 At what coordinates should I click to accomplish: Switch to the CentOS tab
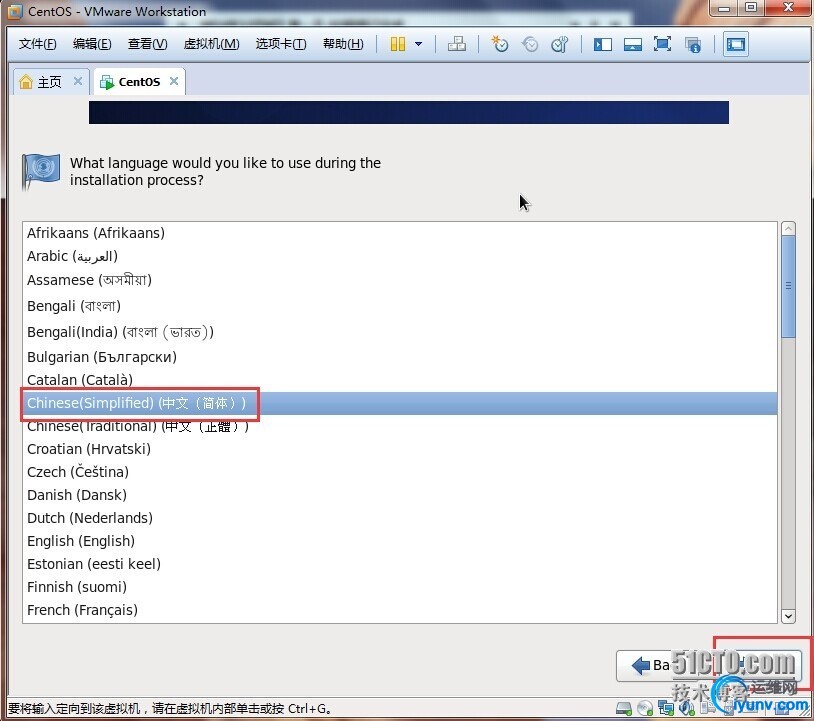click(139, 81)
